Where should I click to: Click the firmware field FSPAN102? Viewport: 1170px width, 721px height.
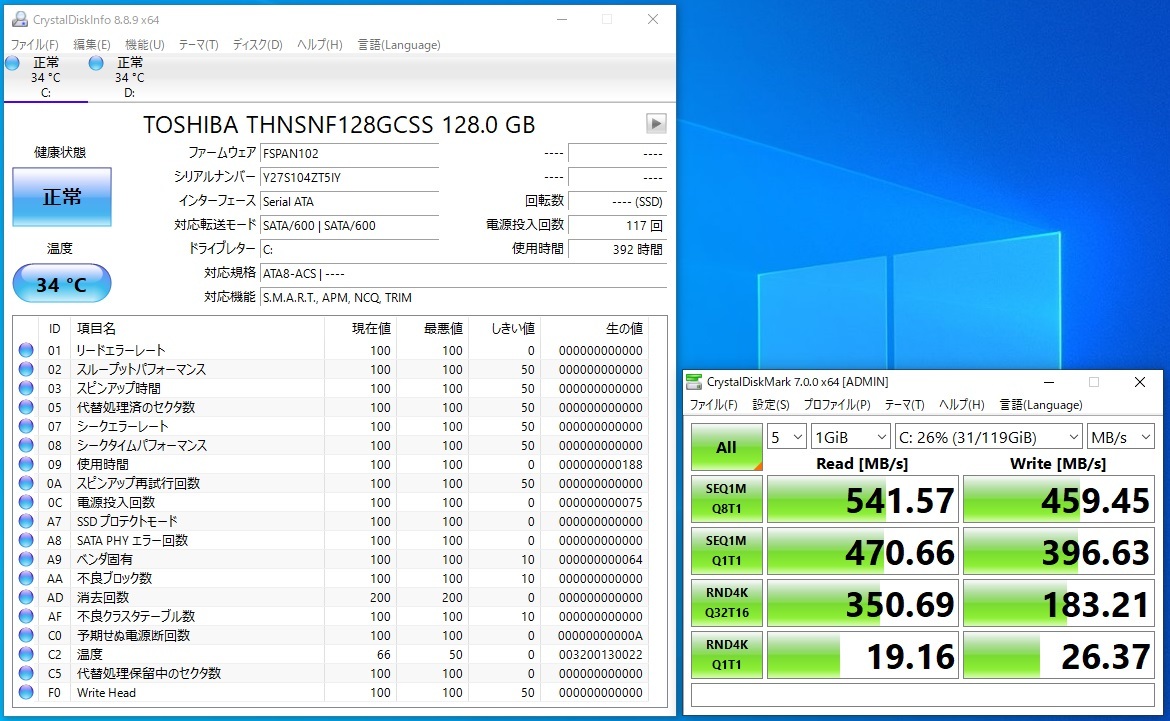pyautogui.click(x=349, y=154)
